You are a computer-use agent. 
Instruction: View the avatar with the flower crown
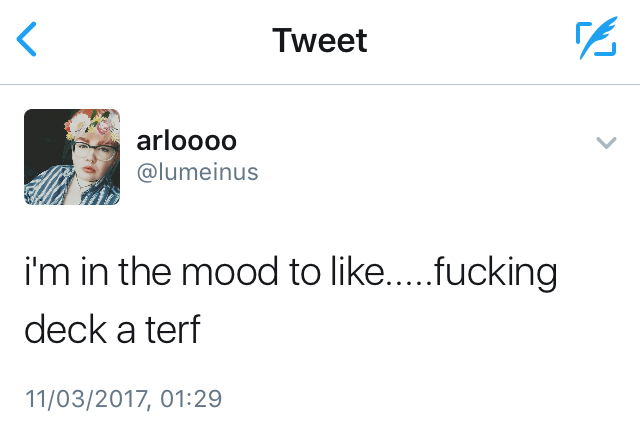click(72, 157)
